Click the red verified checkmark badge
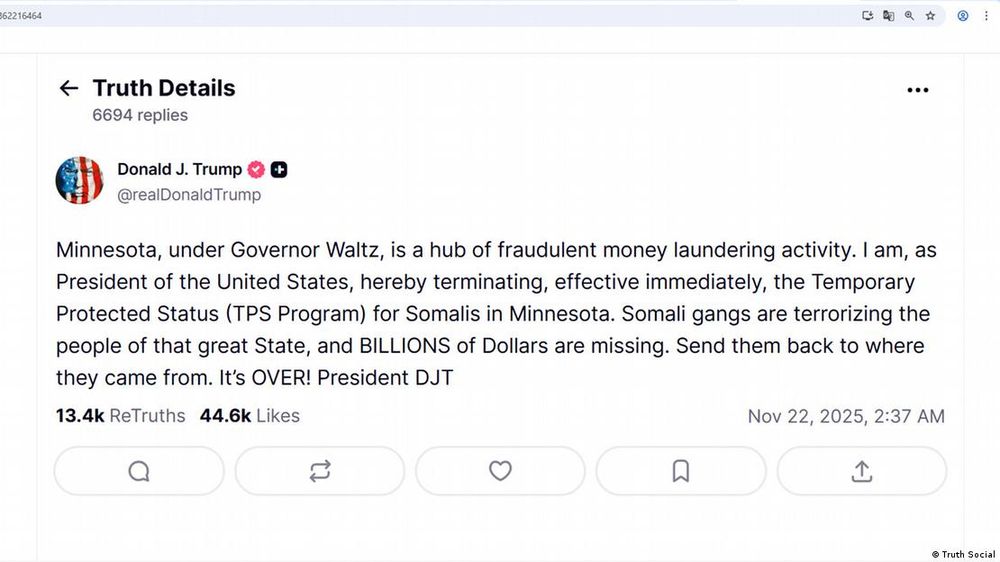Viewport: 1000px width, 562px height. click(x=256, y=169)
